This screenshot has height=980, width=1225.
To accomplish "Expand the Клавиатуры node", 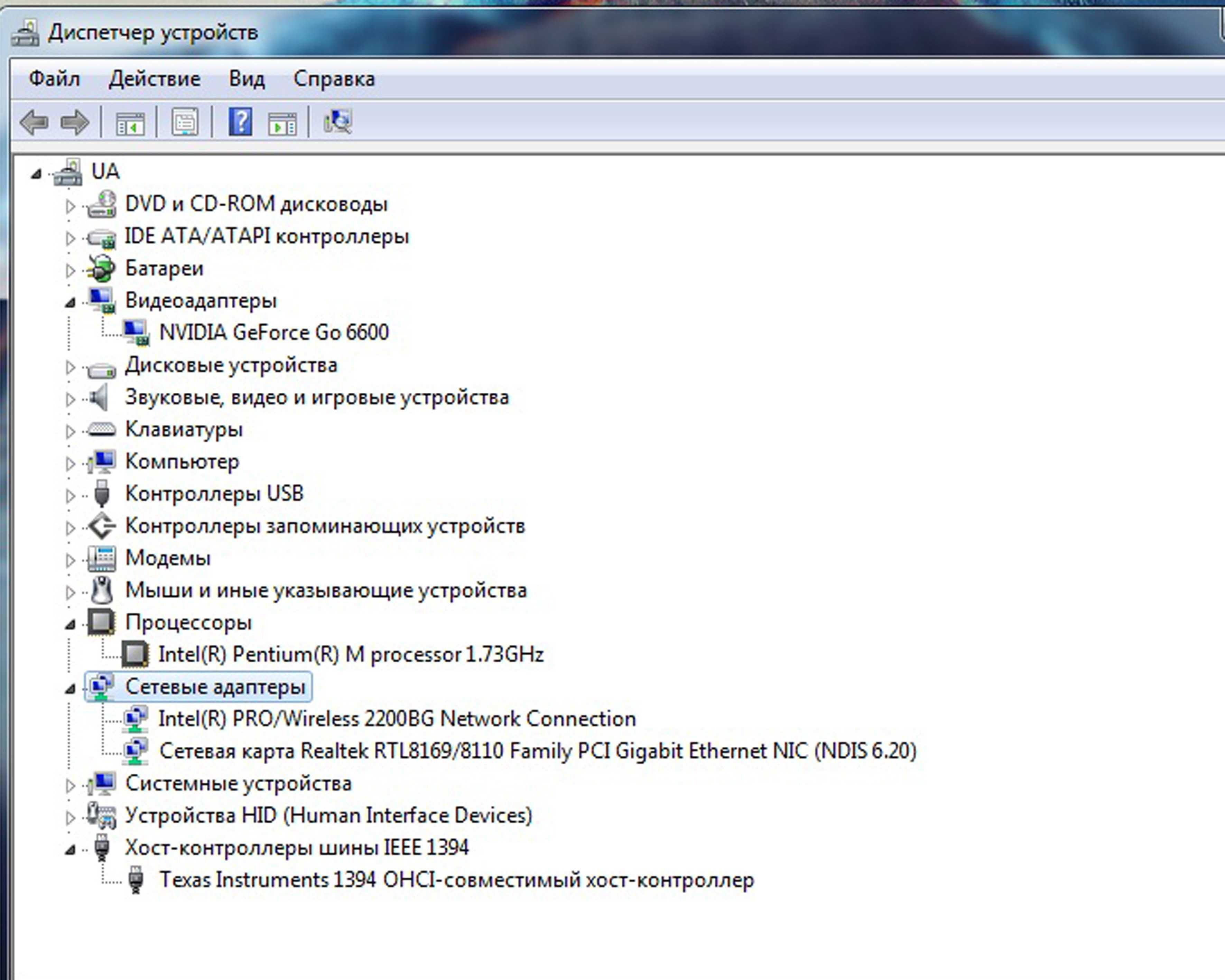I will click(70, 431).
